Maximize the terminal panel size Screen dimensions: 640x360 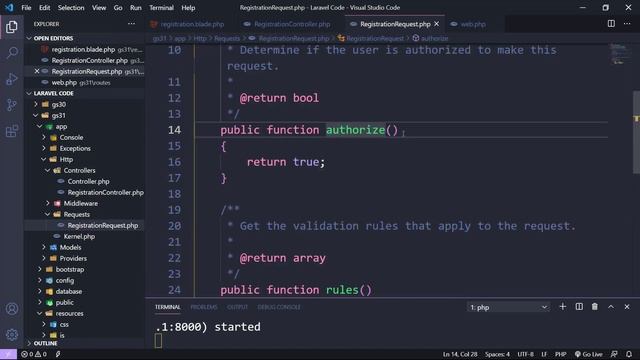point(611,307)
